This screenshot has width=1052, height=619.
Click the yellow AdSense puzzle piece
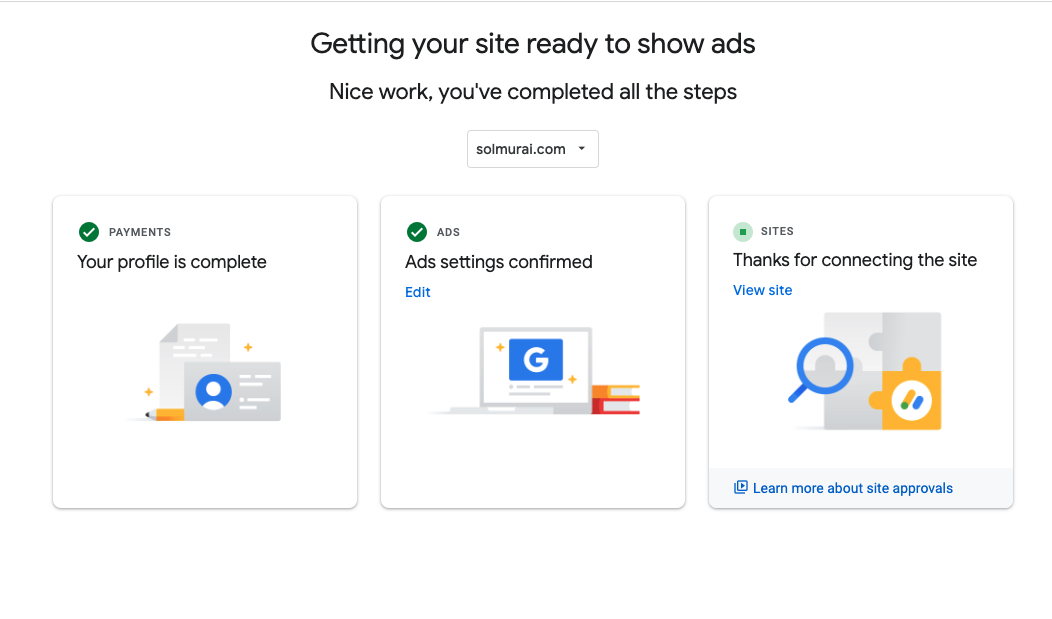[x=910, y=399]
